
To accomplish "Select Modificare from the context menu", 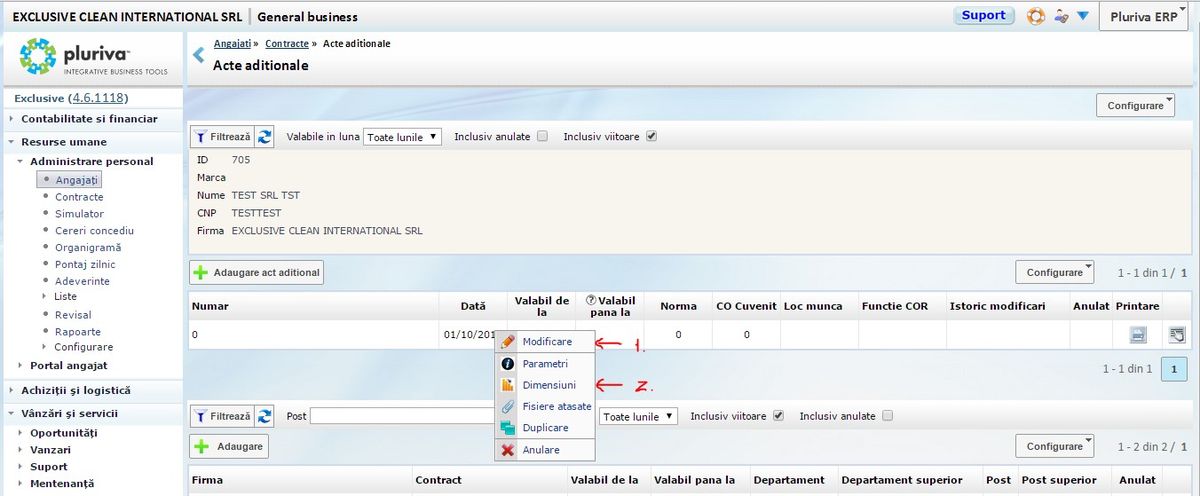I will [x=546, y=342].
